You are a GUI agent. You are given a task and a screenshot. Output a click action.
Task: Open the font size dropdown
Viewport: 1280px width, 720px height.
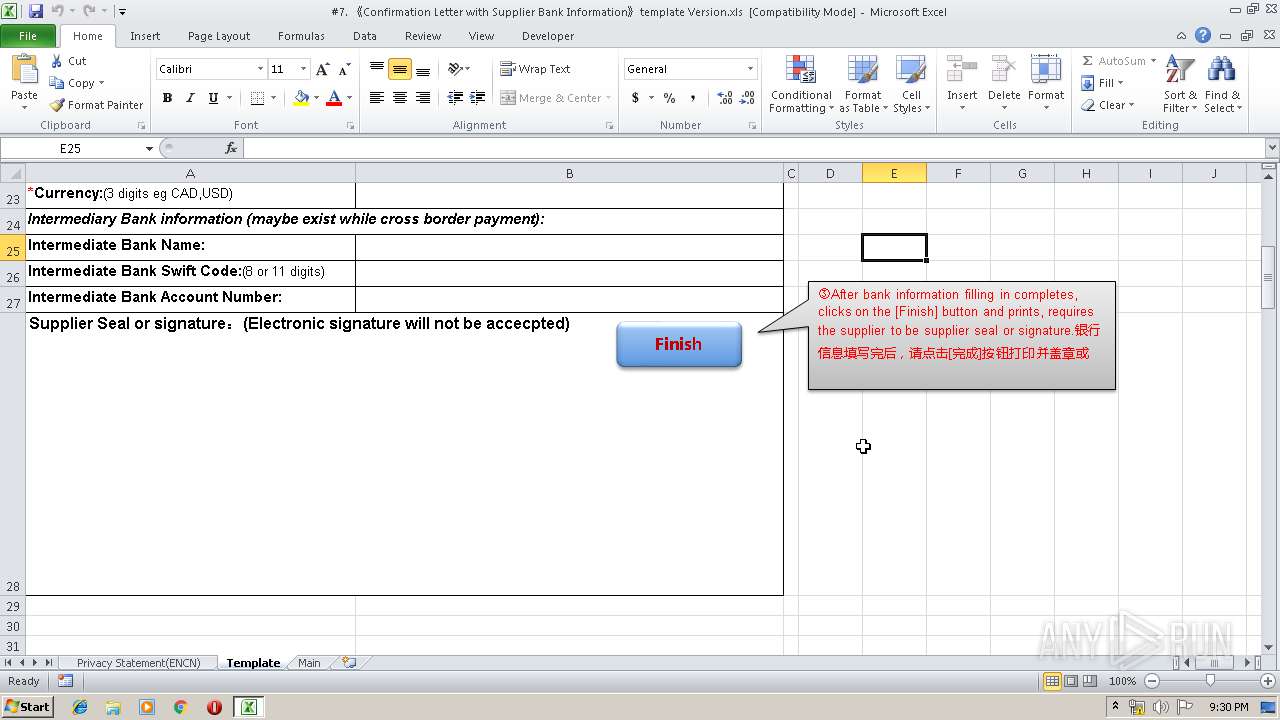click(303, 69)
